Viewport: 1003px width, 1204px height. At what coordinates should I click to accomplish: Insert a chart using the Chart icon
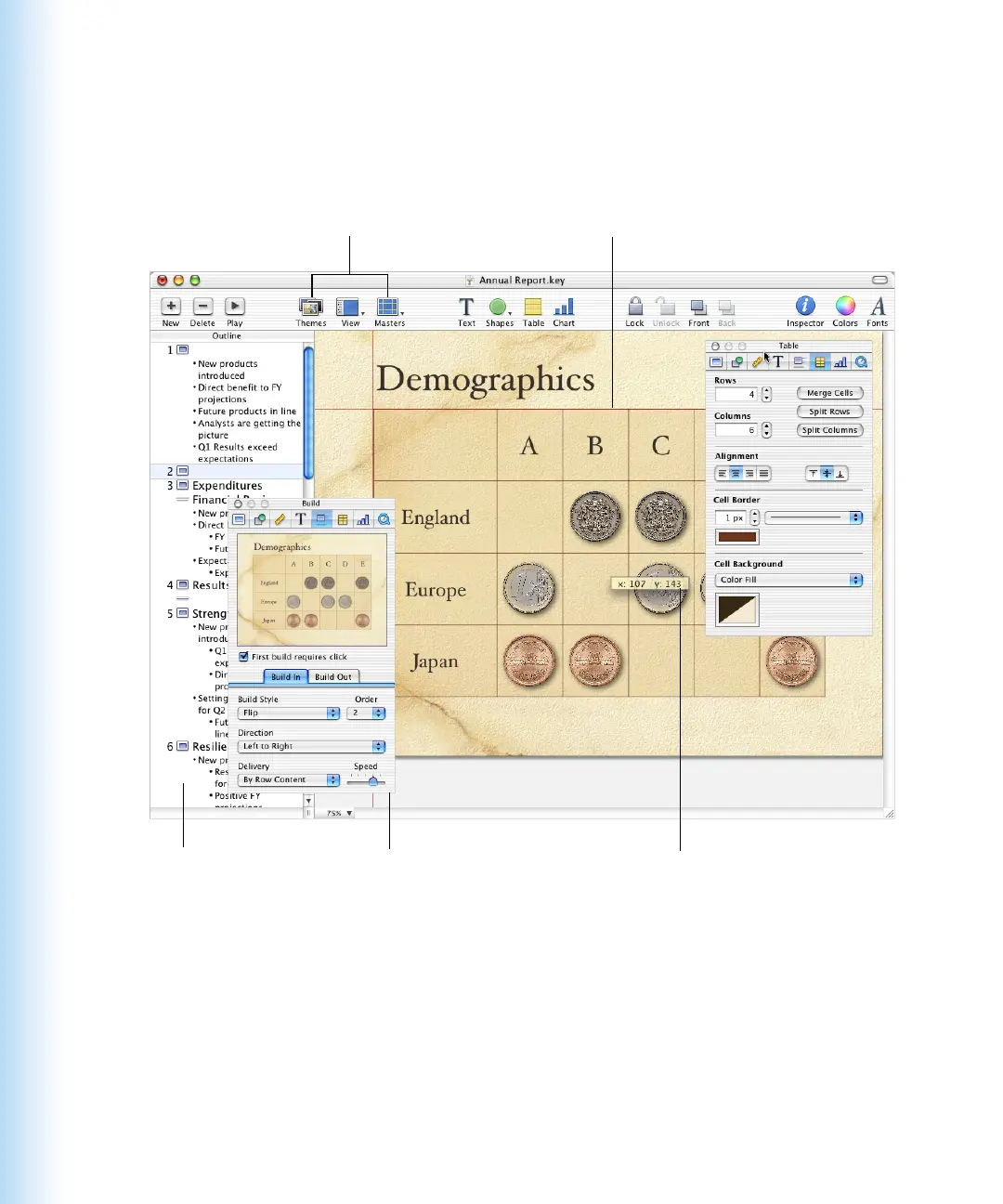tap(564, 308)
